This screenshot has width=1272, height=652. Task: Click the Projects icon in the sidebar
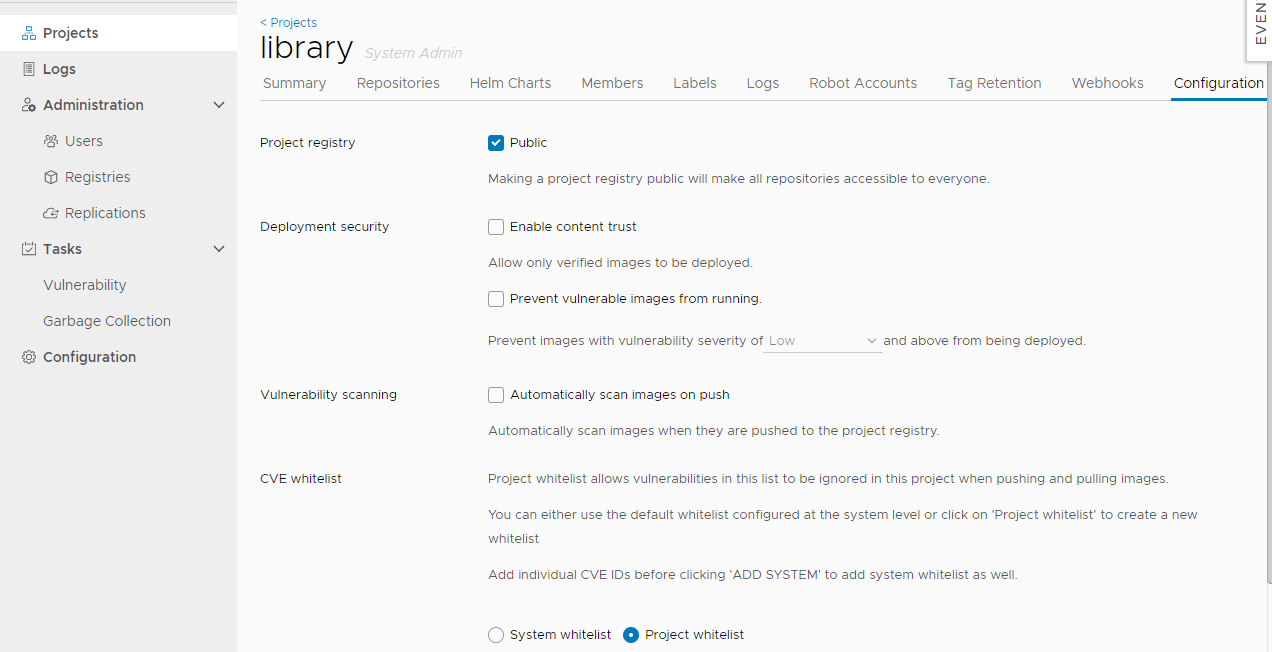pyautogui.click(x=28, y=32)
